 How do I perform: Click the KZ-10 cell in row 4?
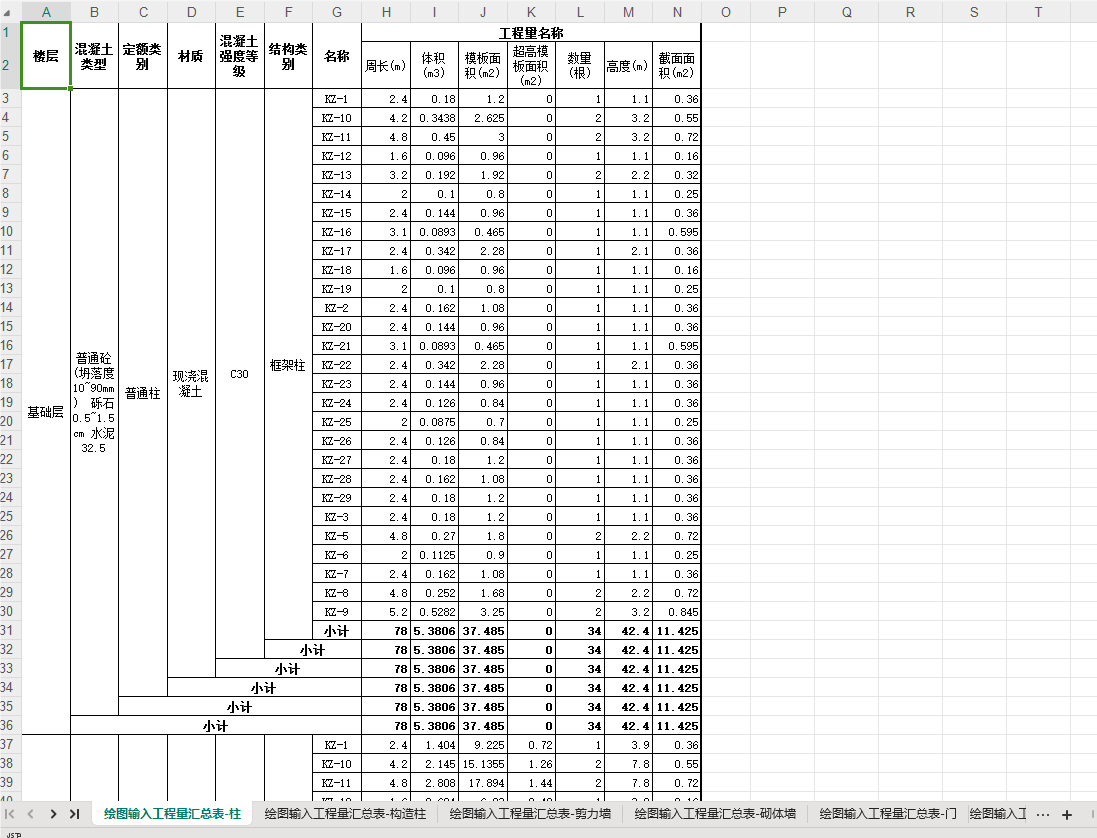(337, 118)
